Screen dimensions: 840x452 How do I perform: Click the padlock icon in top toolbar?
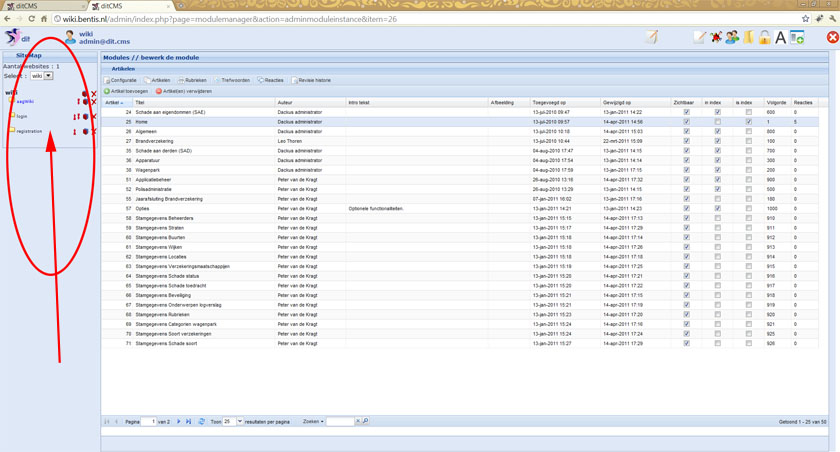click(x=764, y=38)
